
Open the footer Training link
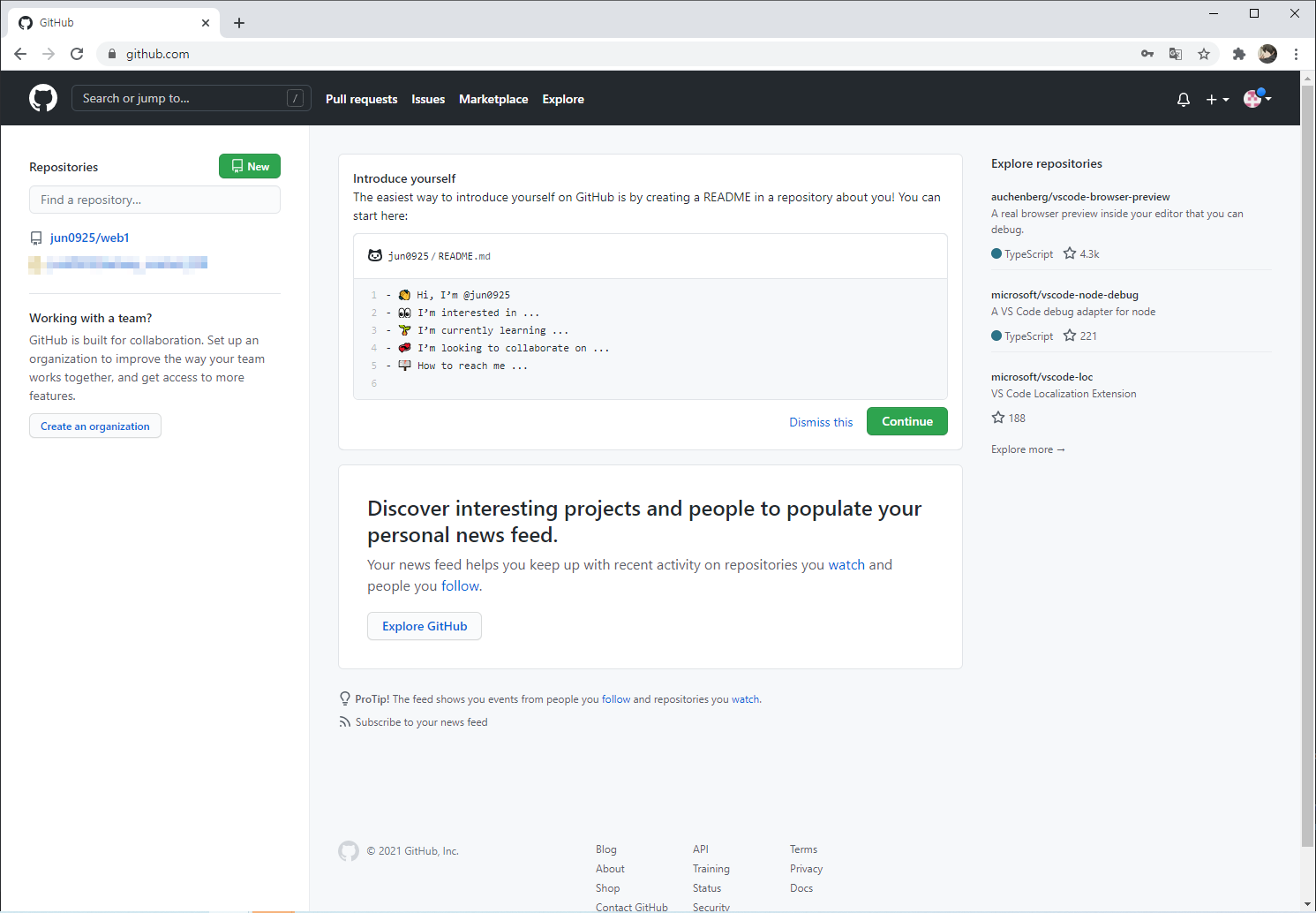711,869
